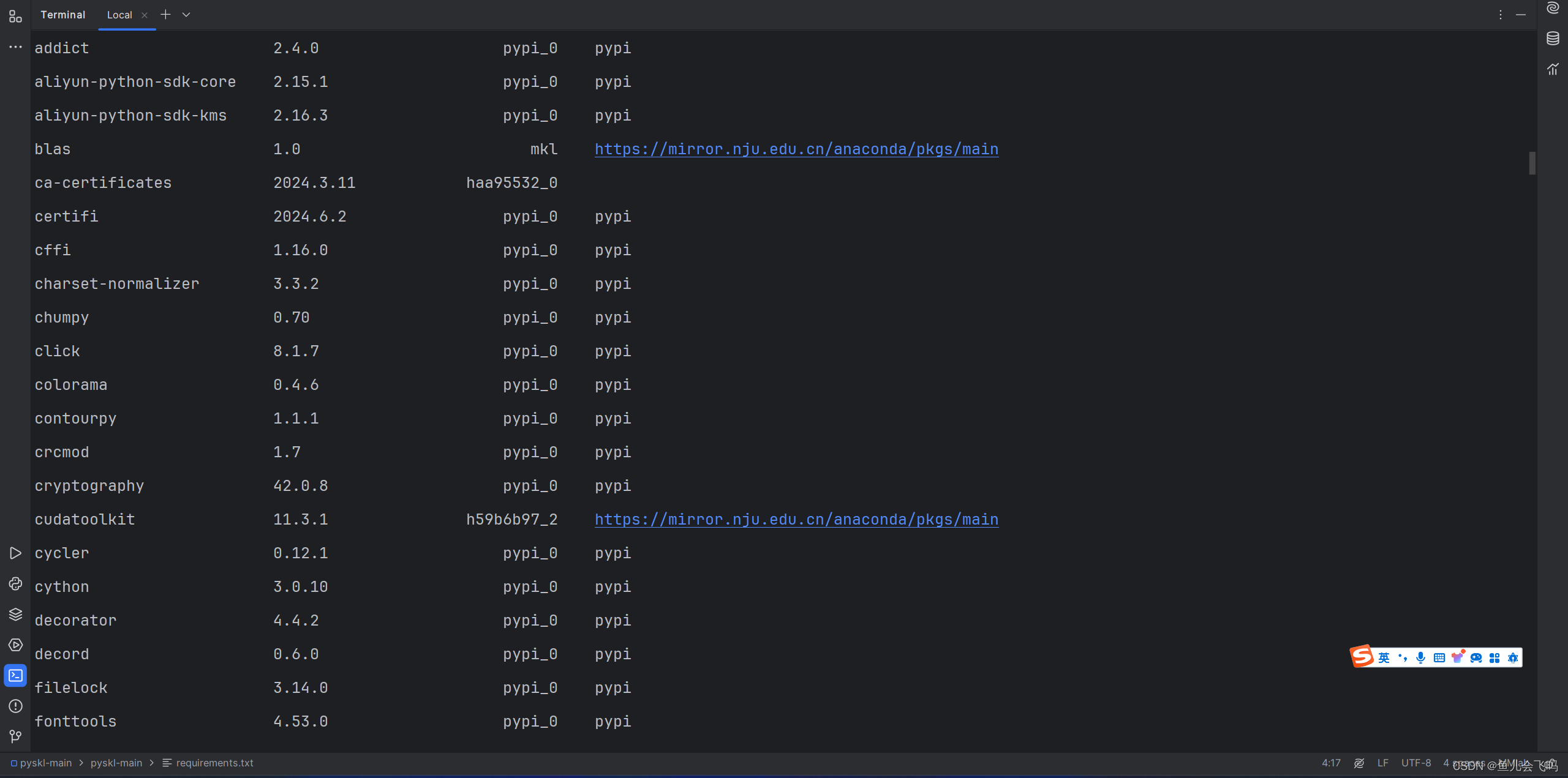Open the terminal options kebab menu
This screenshot has height=778, width=1568.
pos(1500,14)
